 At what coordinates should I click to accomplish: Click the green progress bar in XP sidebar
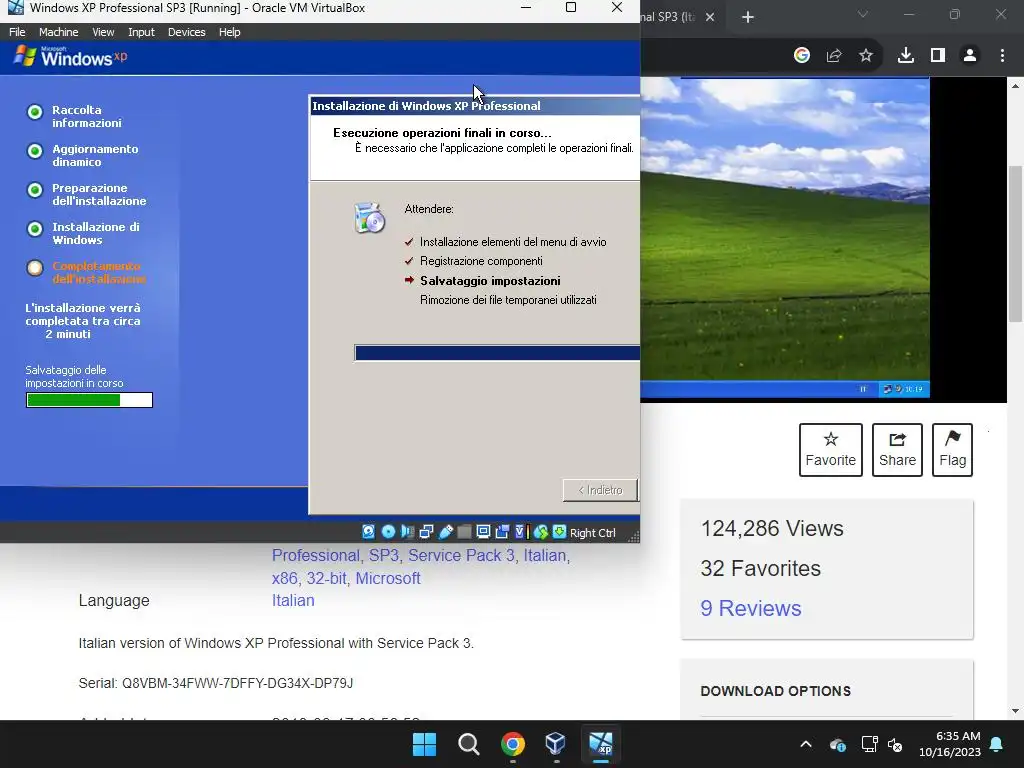[89, 400]
